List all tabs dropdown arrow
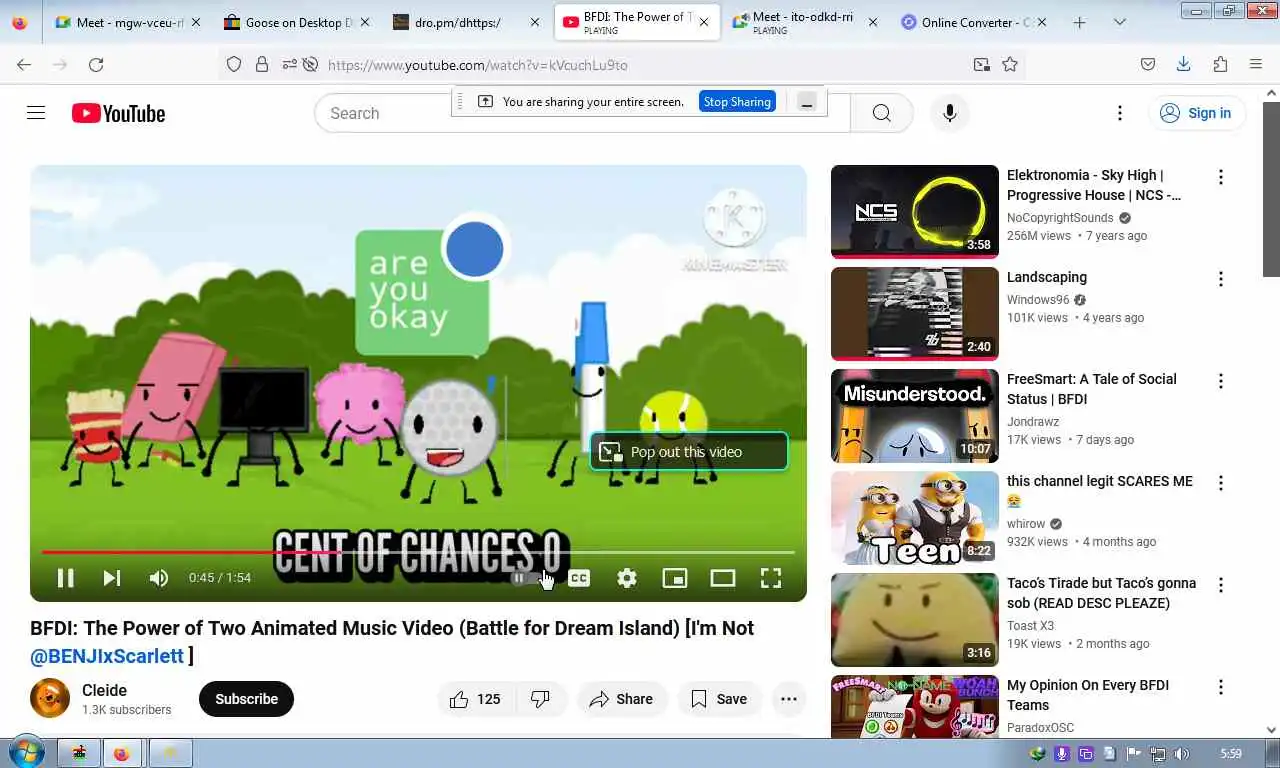Image resolution: width=1280 pixels, height=768 pixels. (x=1120, y=22)
